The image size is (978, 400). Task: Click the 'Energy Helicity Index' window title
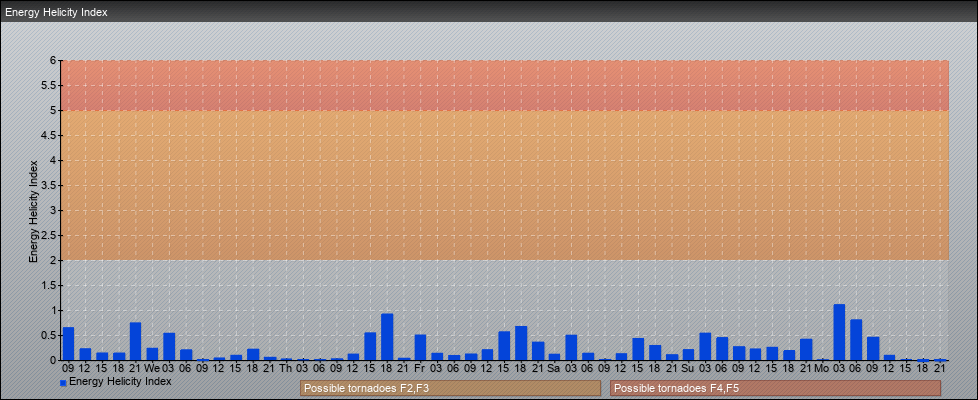[57, 12]
